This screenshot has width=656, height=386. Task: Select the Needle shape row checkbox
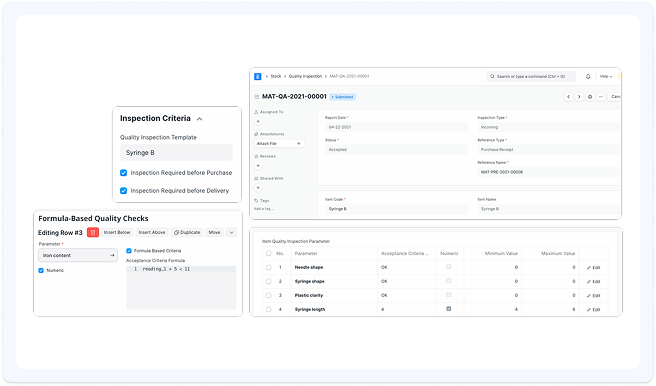click(269, 267)
